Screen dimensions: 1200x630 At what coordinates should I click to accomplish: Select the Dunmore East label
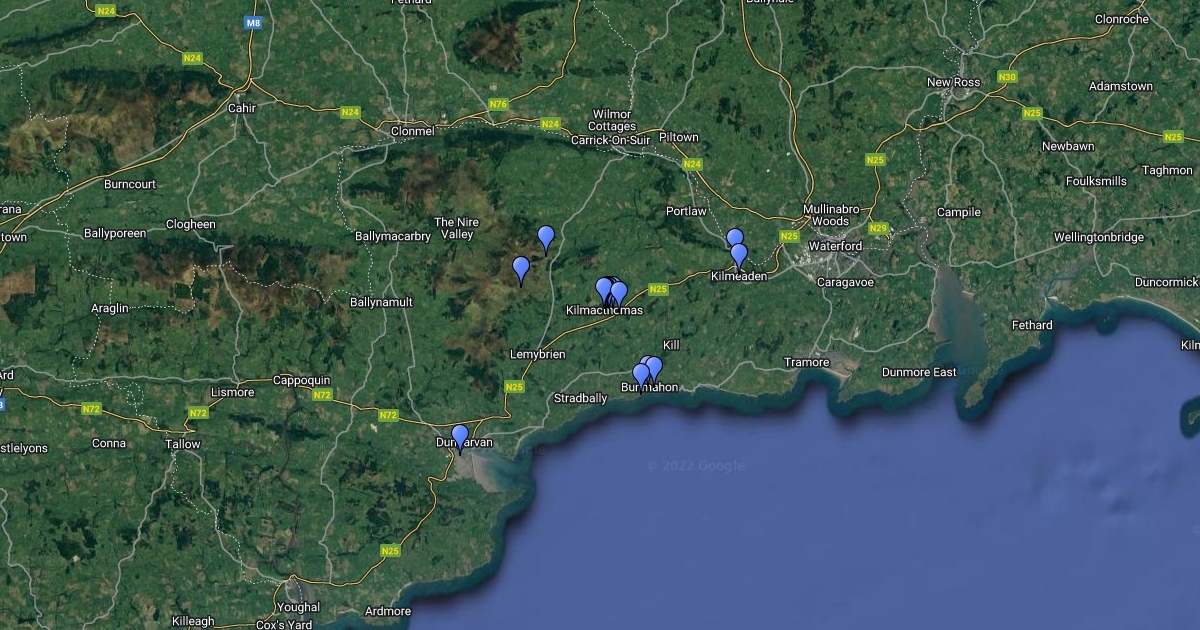[919, 372]
